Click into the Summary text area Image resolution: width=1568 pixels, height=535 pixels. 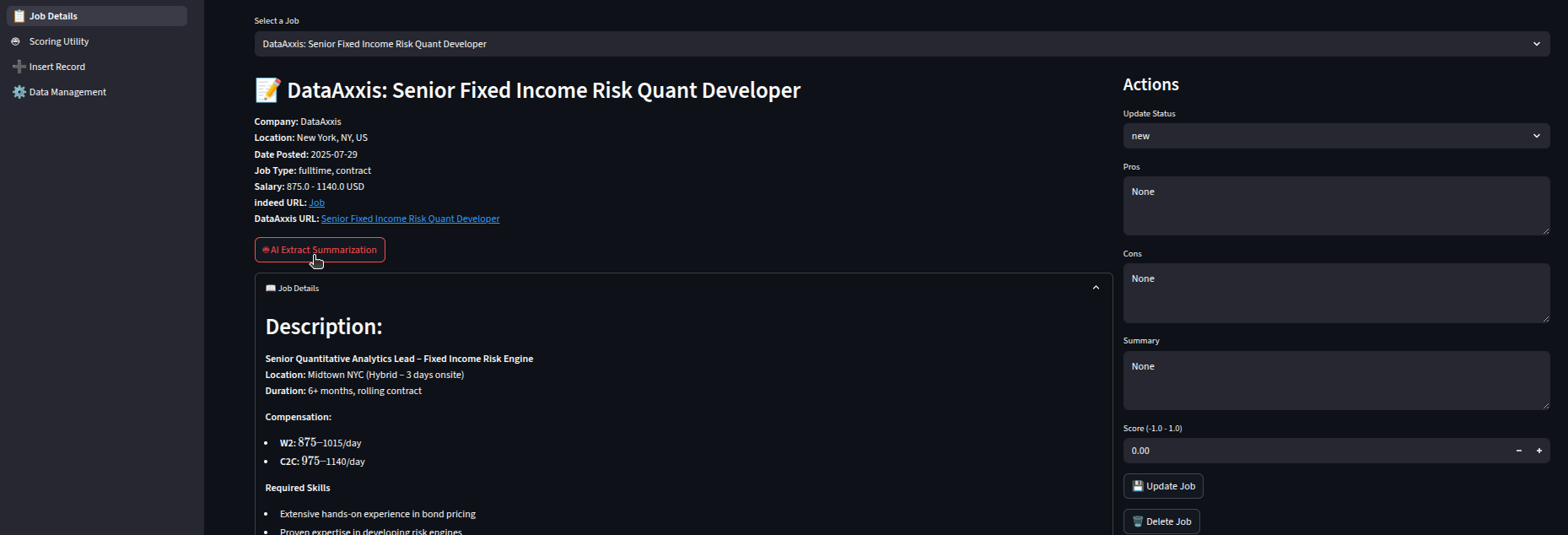click(x=1335, y=381)
